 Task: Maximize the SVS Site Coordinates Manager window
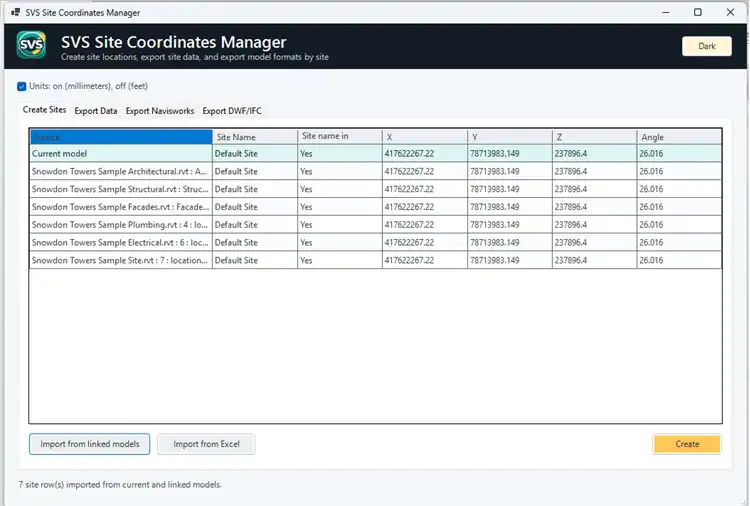click(698, 12)
